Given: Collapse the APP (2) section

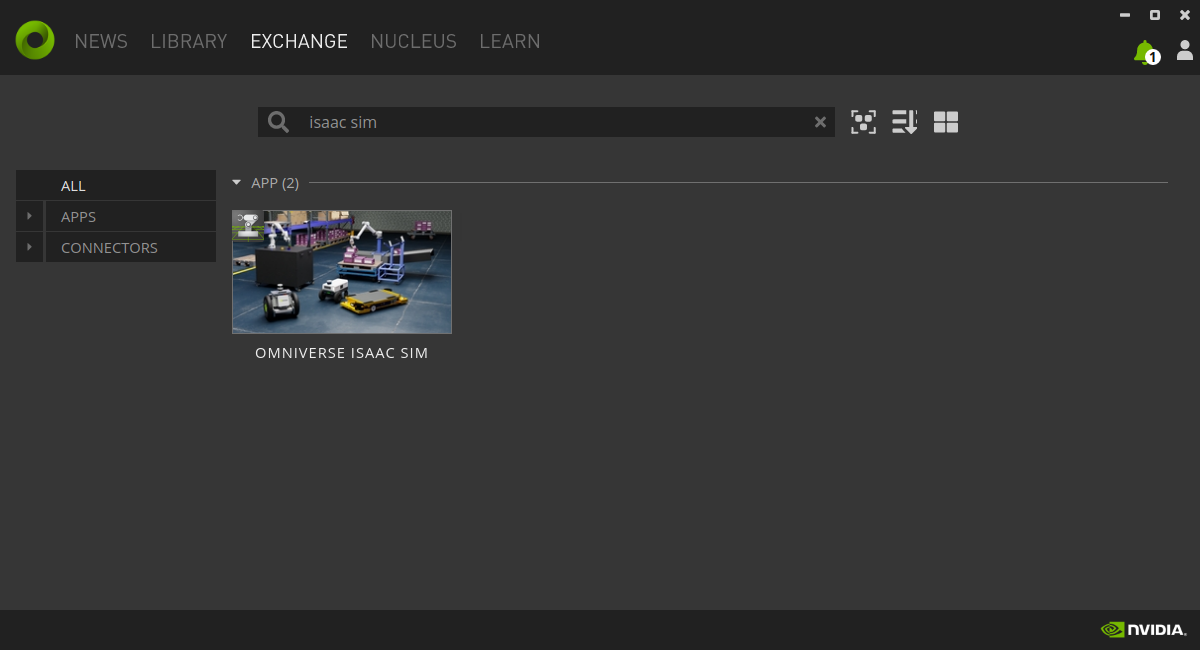Looking at the screenshot, I should click(x=237, y=183).
